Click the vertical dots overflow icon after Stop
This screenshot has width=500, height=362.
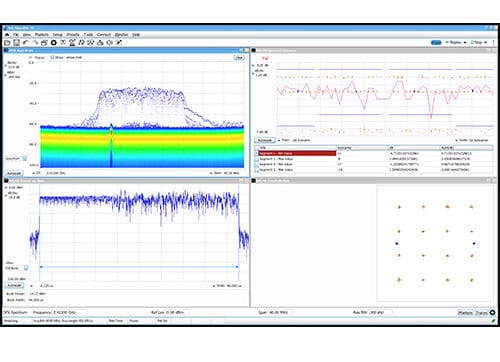click(x=494, y=43)
